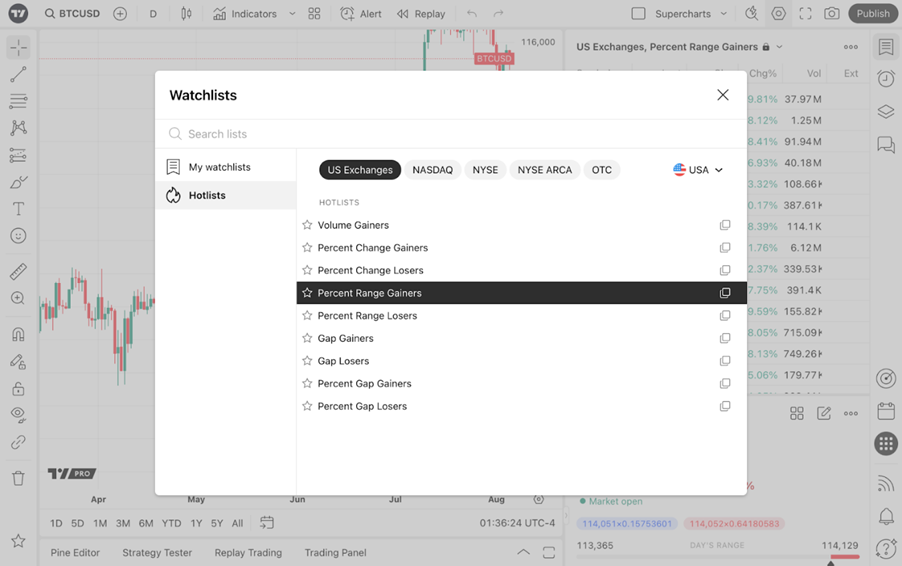Open BTCUSD symbol search
The image size is (902, 566).
[x=72, y=14]
